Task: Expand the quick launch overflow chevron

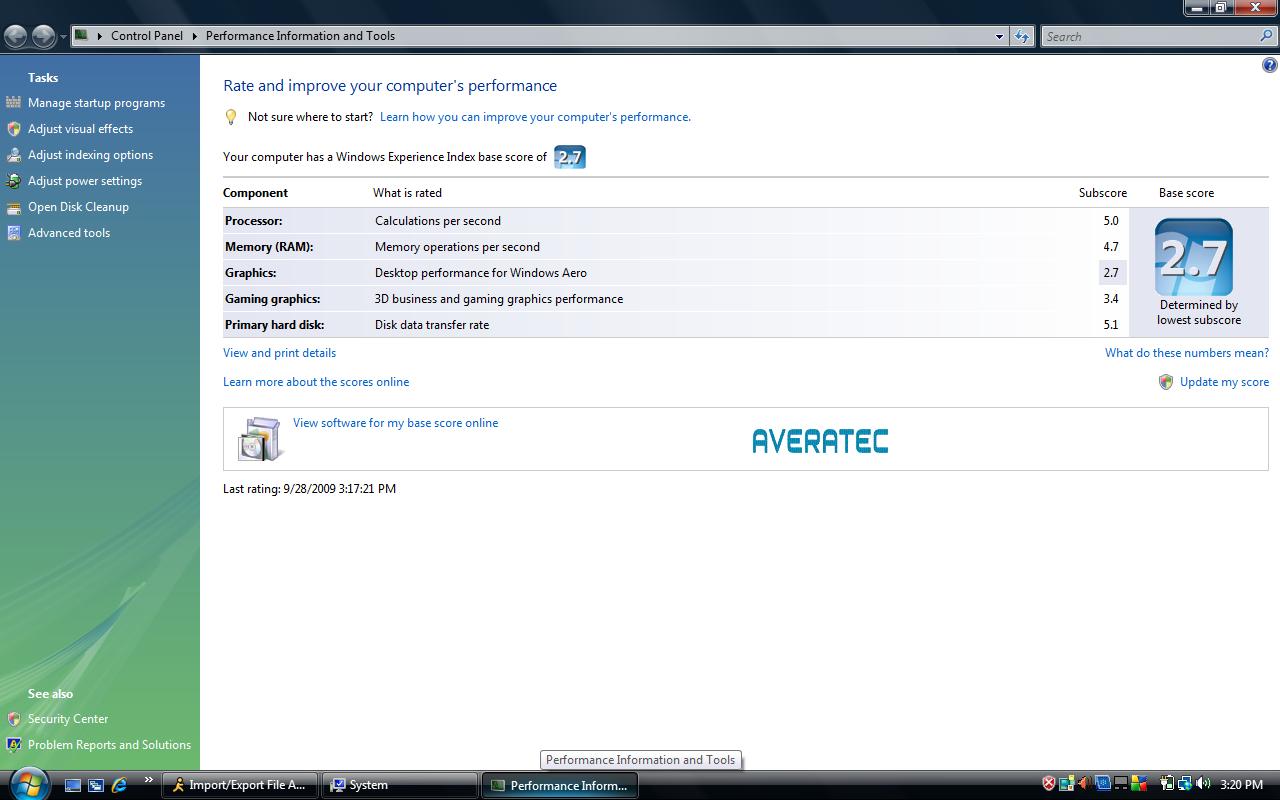Action: pyautogui.click(x=148, y=780)
